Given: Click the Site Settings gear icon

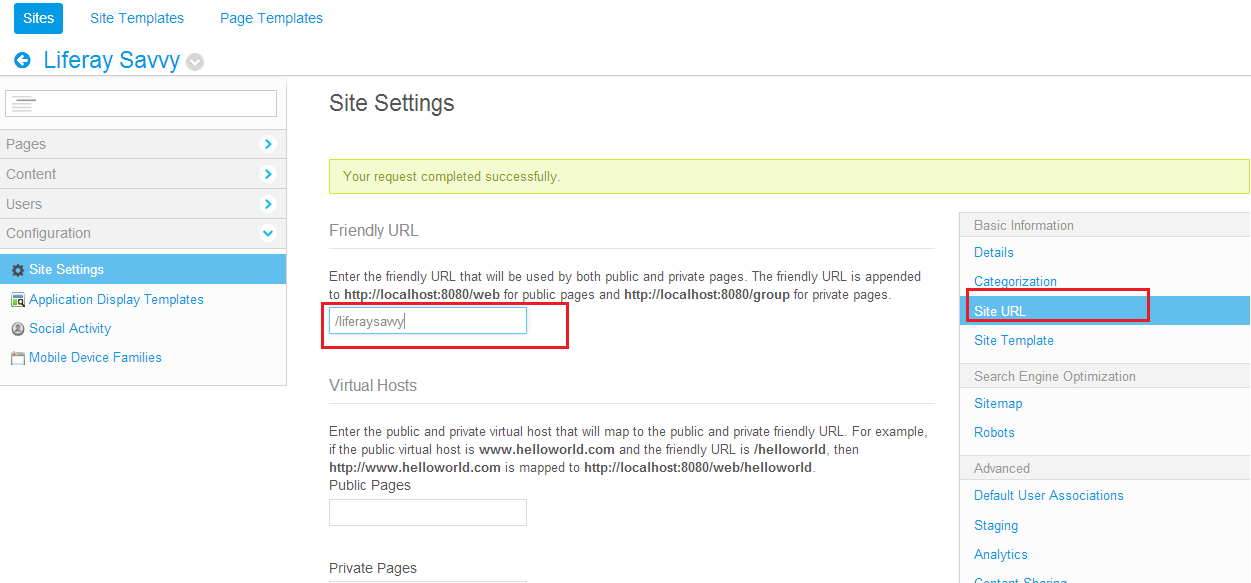Looking at the screenshot, I should pos(18,270).
